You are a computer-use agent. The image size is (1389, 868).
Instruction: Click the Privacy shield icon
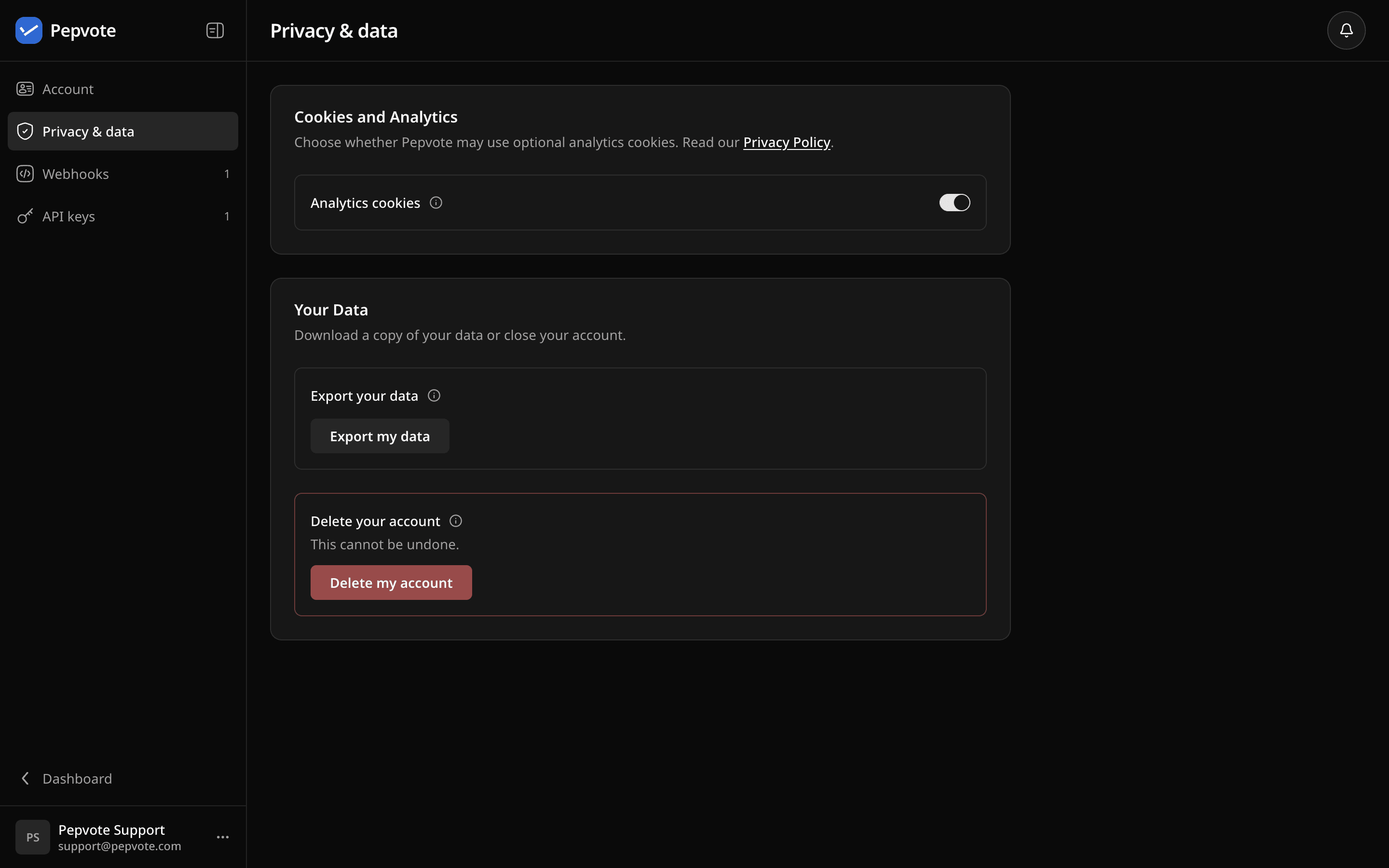click(x=25, y=132)
